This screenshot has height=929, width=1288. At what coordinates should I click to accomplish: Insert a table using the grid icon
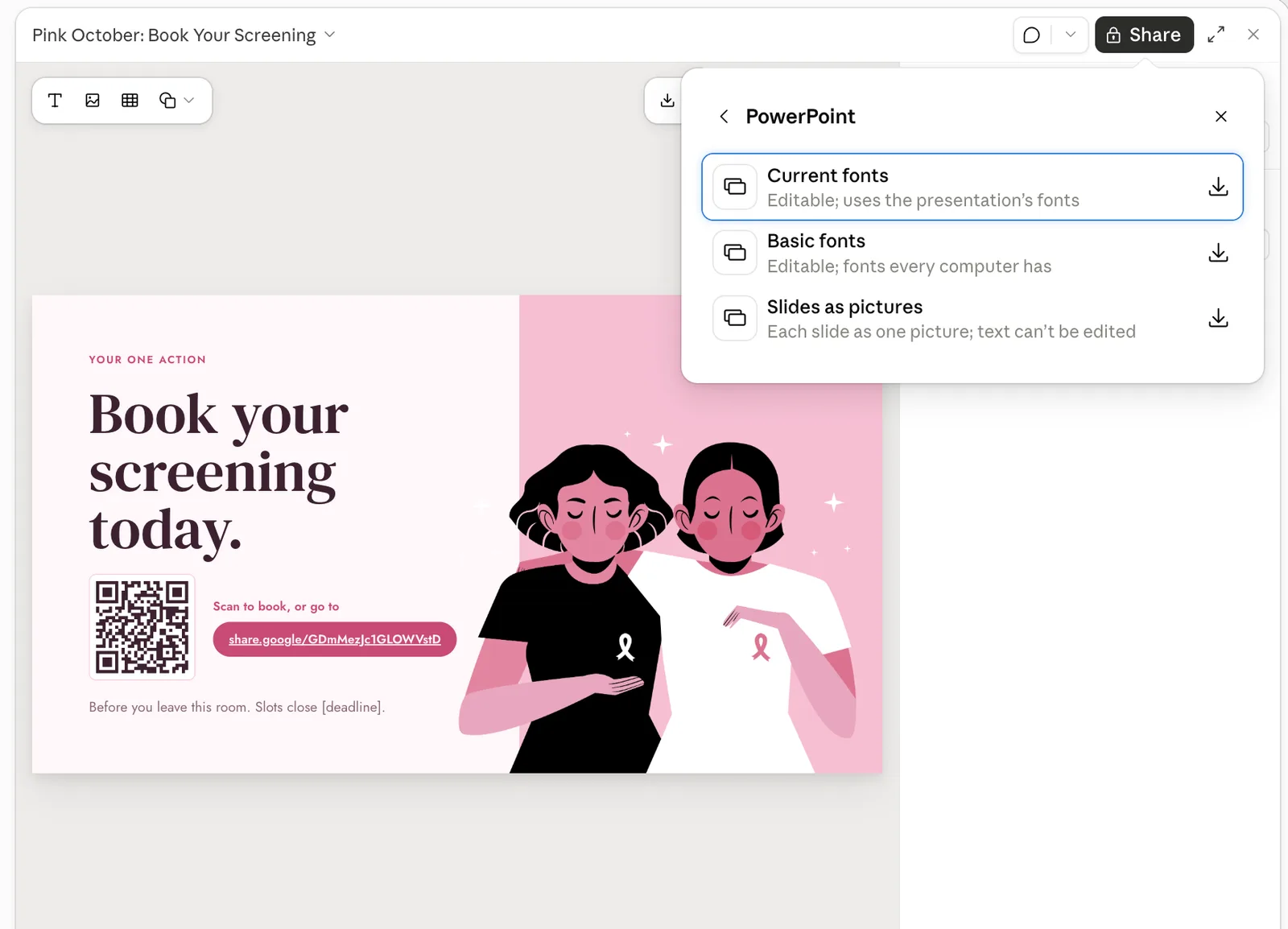(130, 101)
